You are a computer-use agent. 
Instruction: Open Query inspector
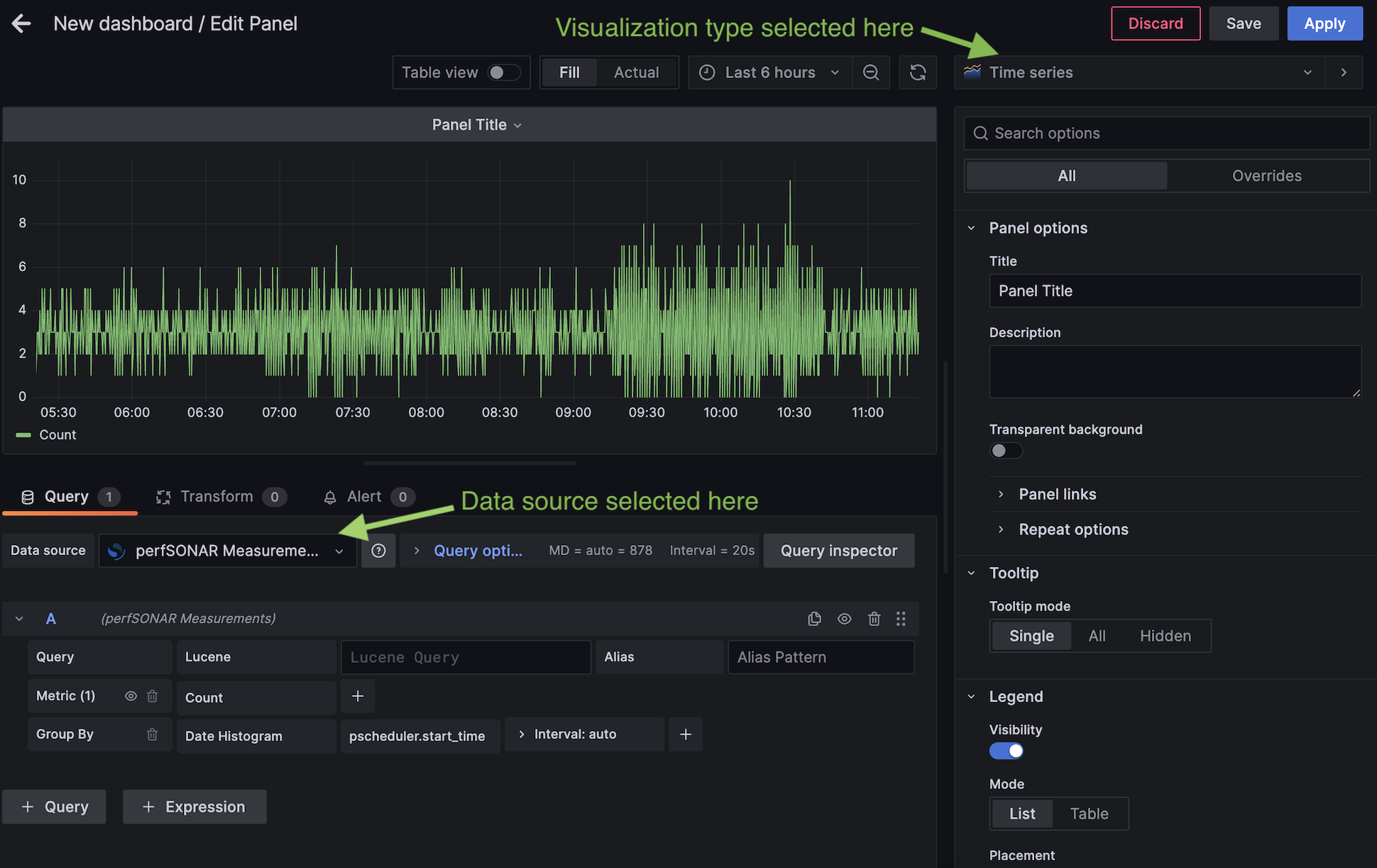(839, 551)
